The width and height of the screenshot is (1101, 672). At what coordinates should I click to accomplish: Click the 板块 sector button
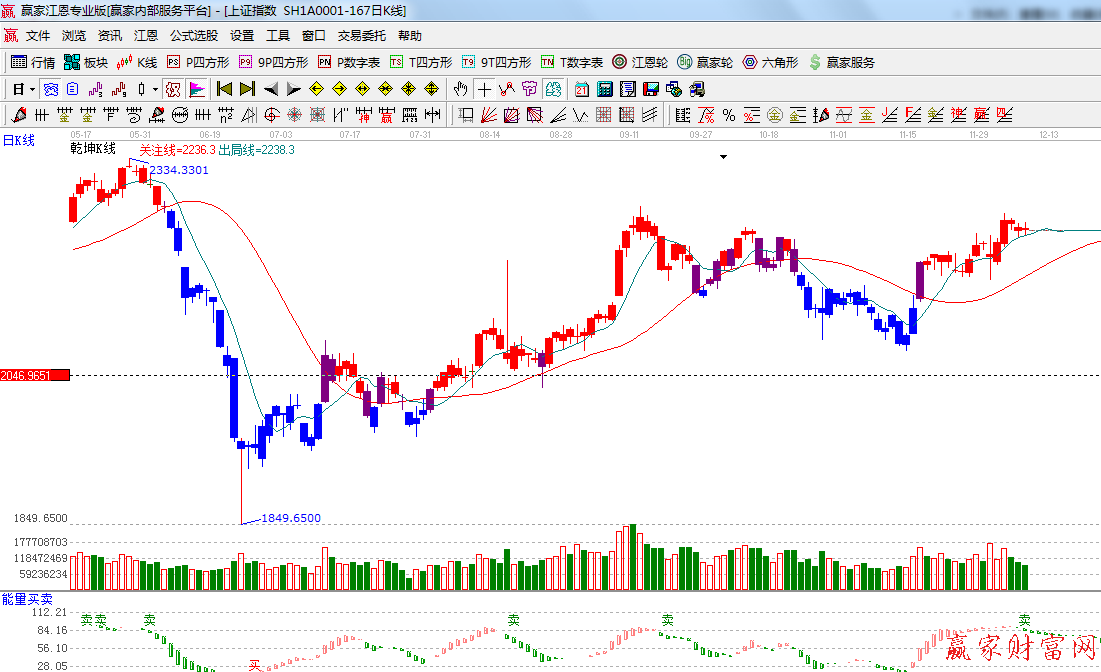click(86, 62)
